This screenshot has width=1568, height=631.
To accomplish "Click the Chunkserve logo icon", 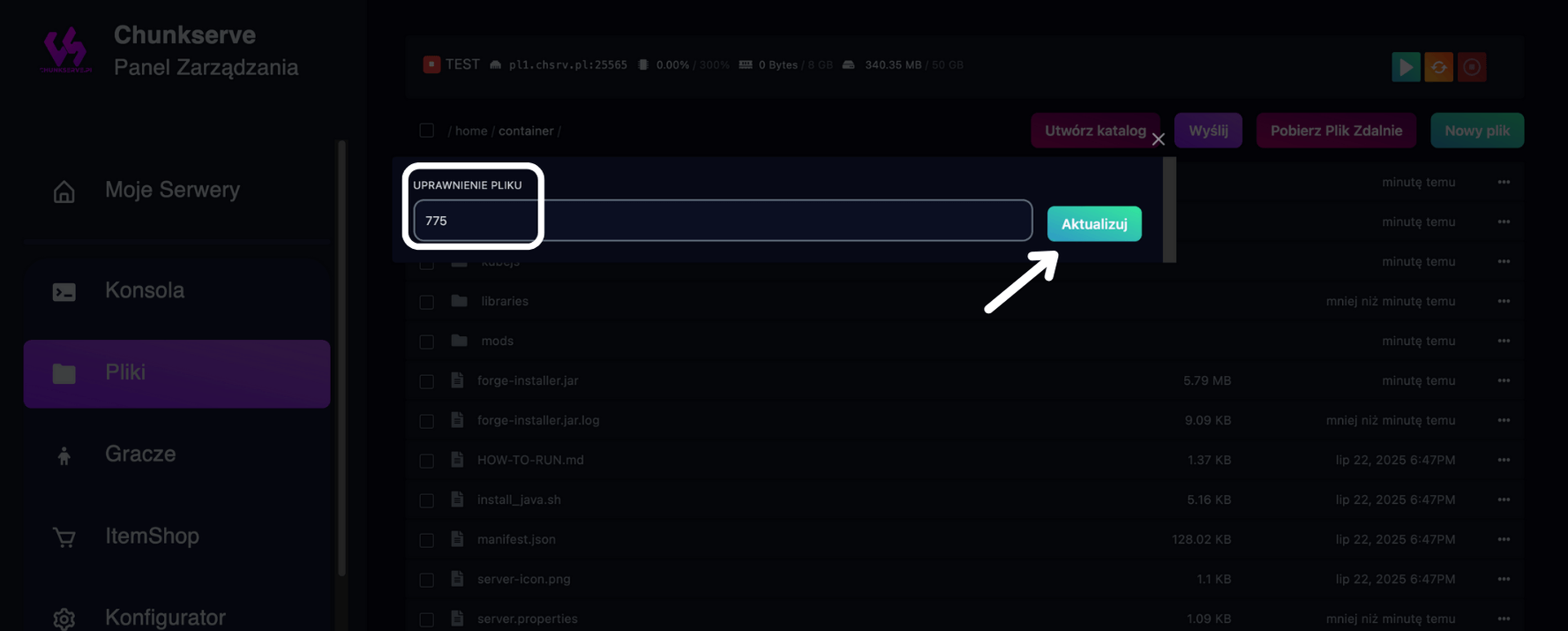I will point(66,49).
